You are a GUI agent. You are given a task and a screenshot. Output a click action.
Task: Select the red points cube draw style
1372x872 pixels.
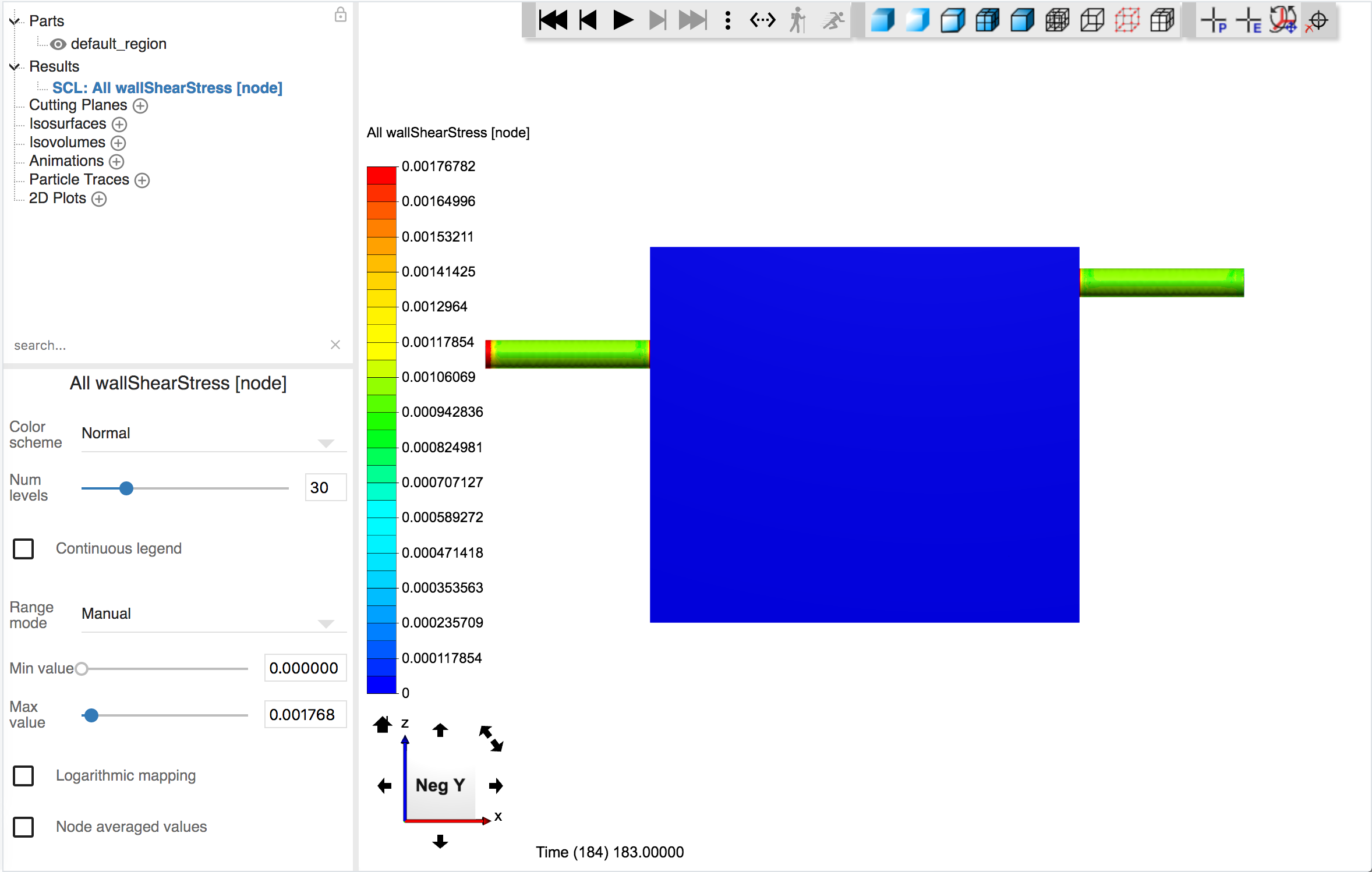coord(1127,20)
